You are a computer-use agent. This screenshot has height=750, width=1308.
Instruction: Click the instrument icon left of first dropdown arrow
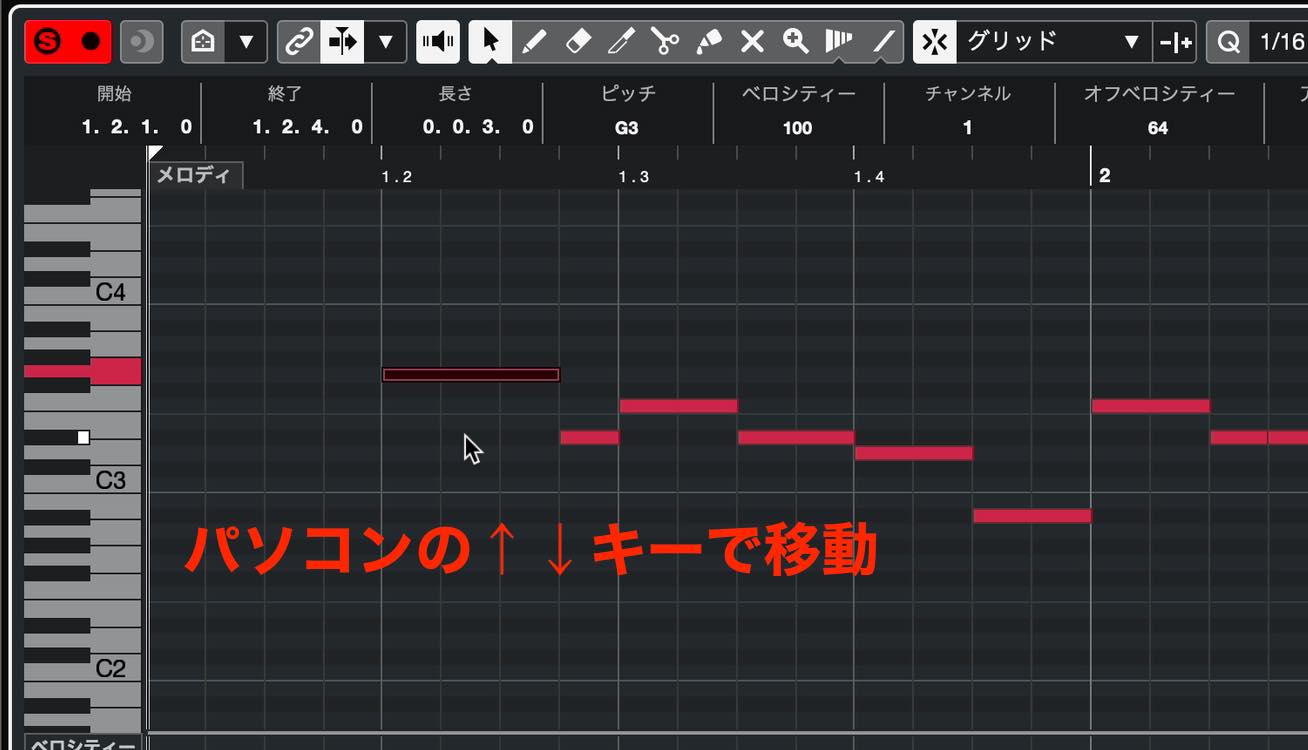tap(203, 42)
